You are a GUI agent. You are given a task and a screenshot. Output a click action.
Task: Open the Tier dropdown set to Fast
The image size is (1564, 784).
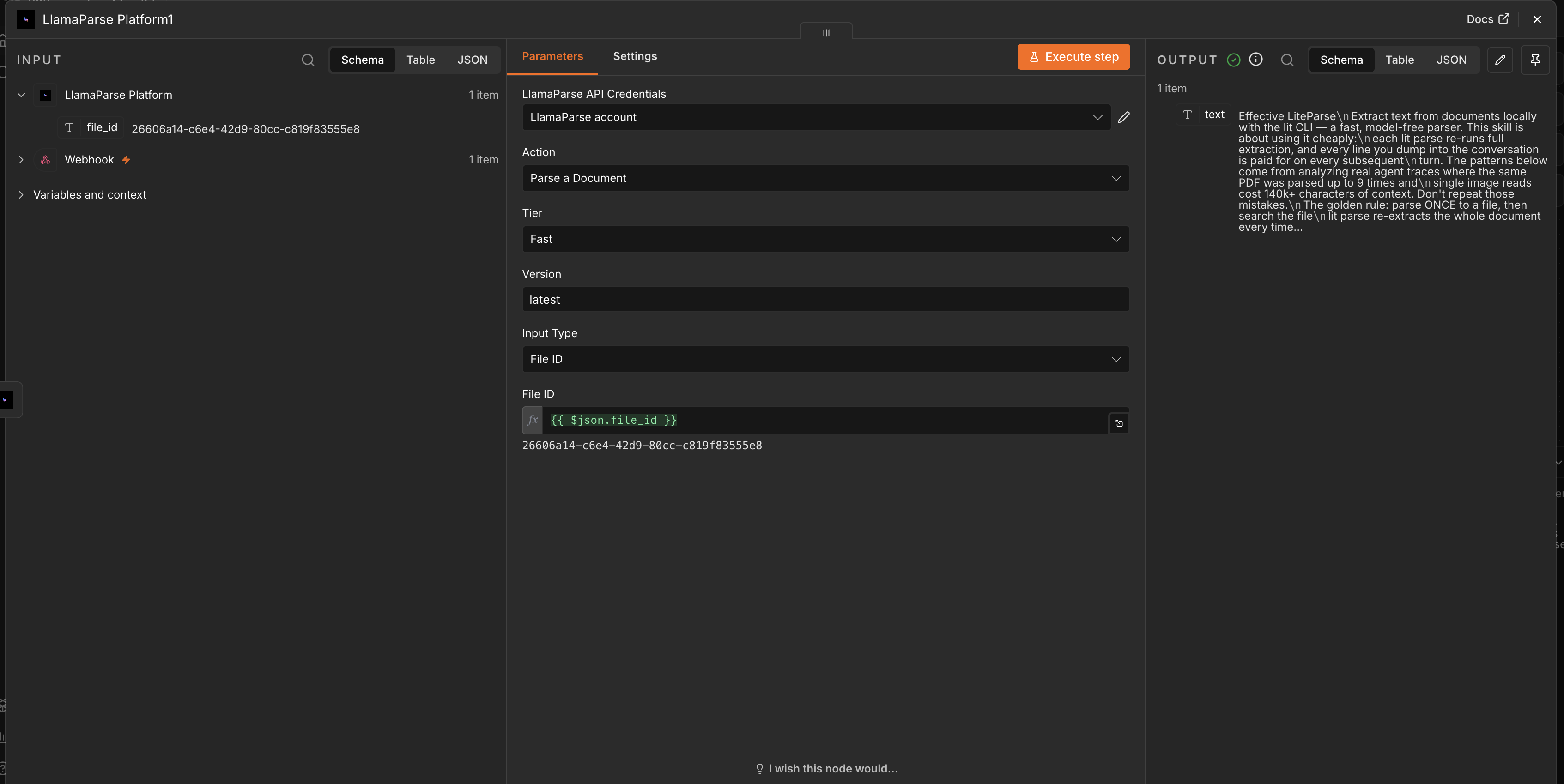pos(825,239)
